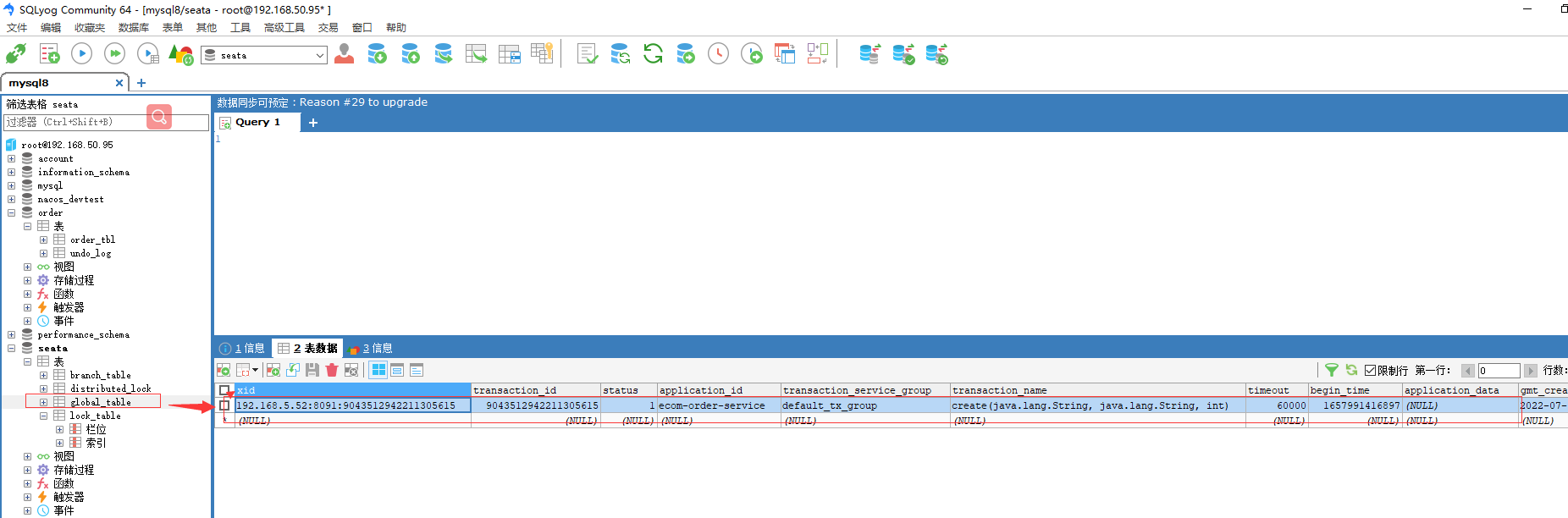Click the Reason #29 to upgrade banner link
This screenshot has height=518, width=1568.
[x=363, y=102]
